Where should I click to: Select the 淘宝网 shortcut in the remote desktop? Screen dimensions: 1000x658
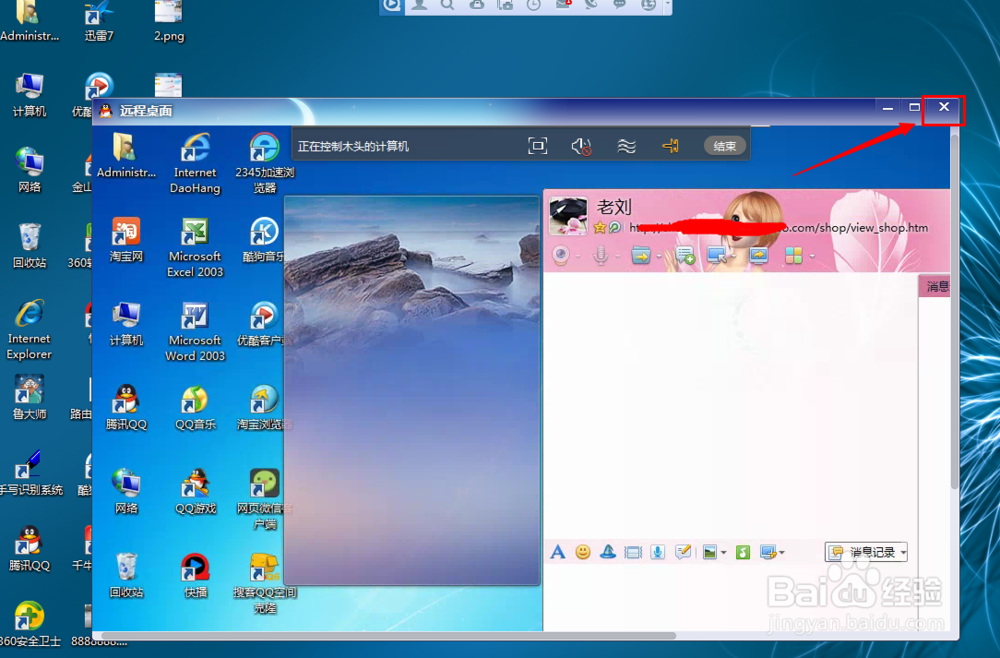click(126, 240)
